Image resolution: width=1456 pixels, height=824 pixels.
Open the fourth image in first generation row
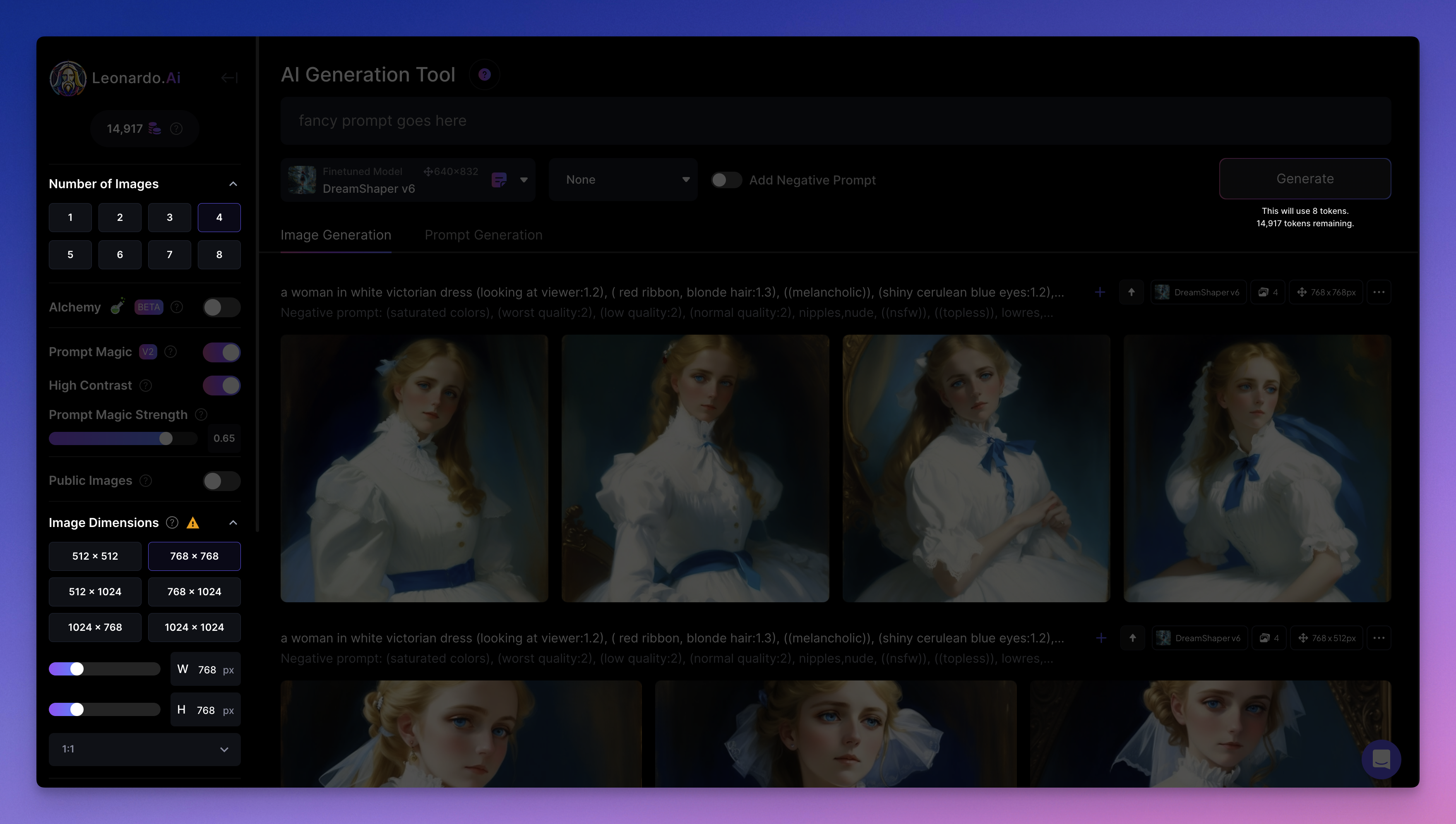tap(1257, 469)
